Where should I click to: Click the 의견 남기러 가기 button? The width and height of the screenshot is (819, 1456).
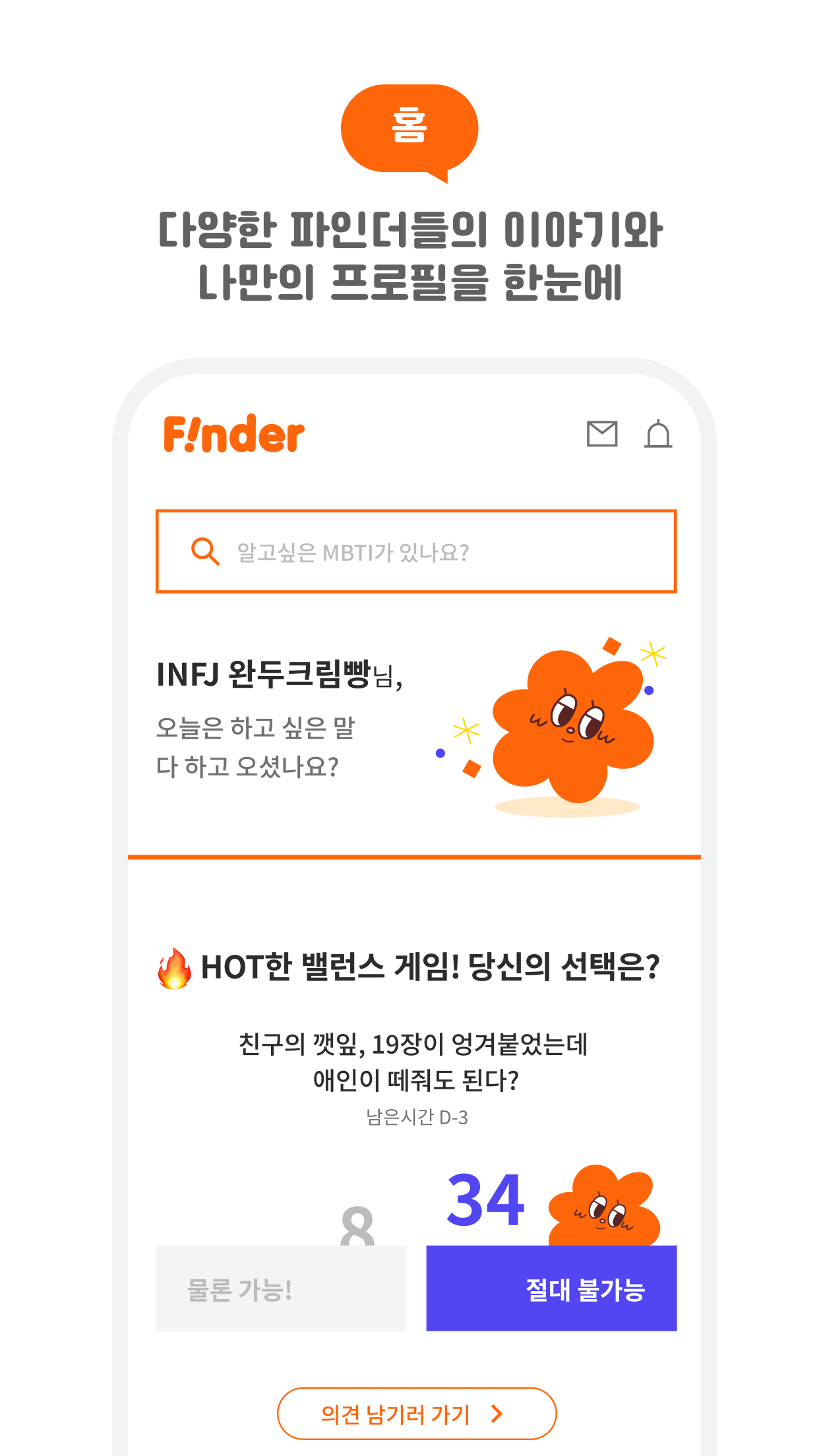coord(417,1413)
